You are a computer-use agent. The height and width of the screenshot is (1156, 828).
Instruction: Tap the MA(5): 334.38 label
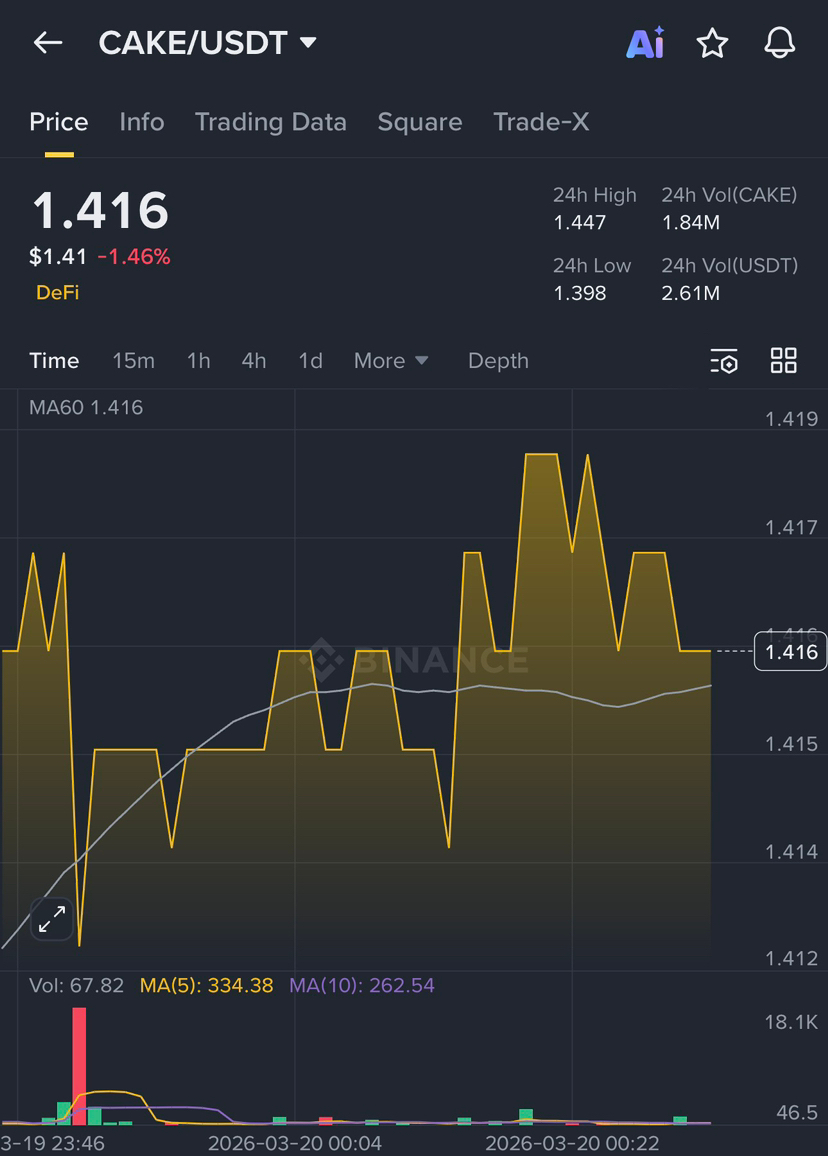point(206,985)
